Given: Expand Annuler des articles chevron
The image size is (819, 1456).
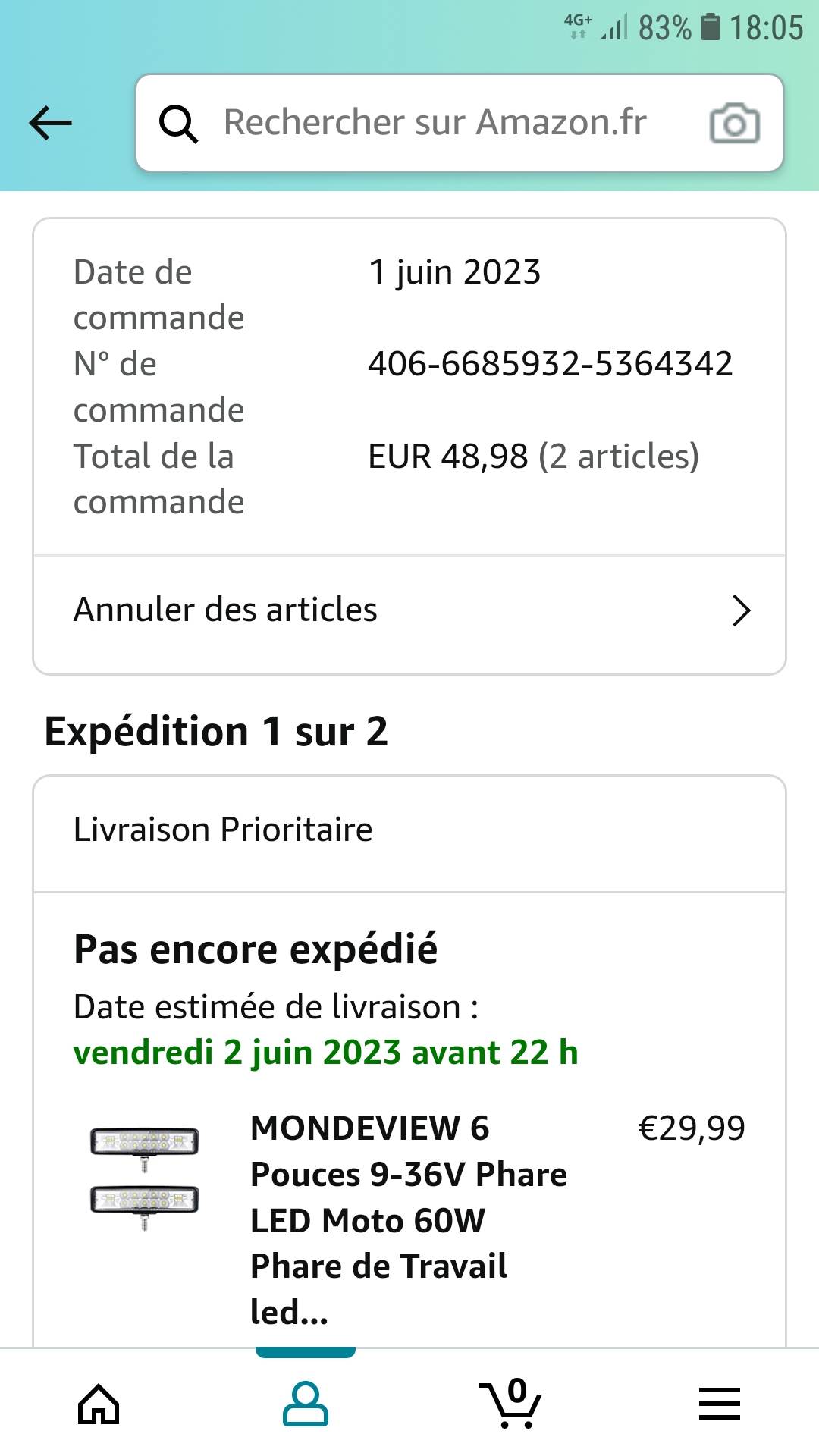Looking at the screenshot, I should tap(741, 610).
